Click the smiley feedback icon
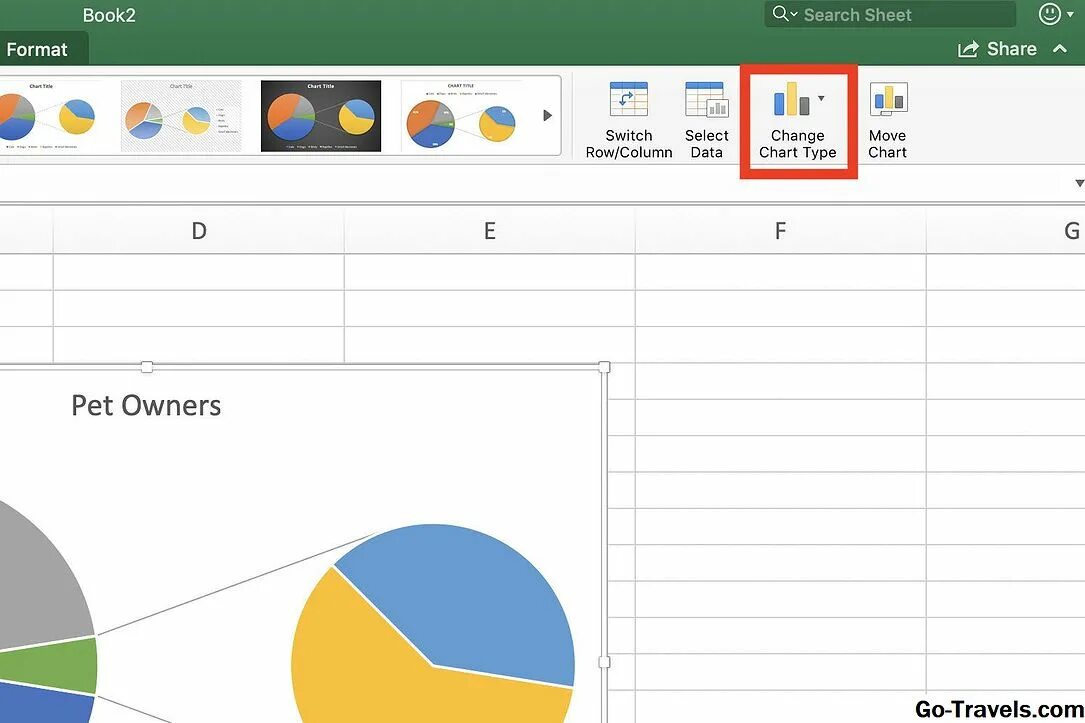This screenshot has height=723, width=1085. pyautogui.click(x=1049, y=14)
